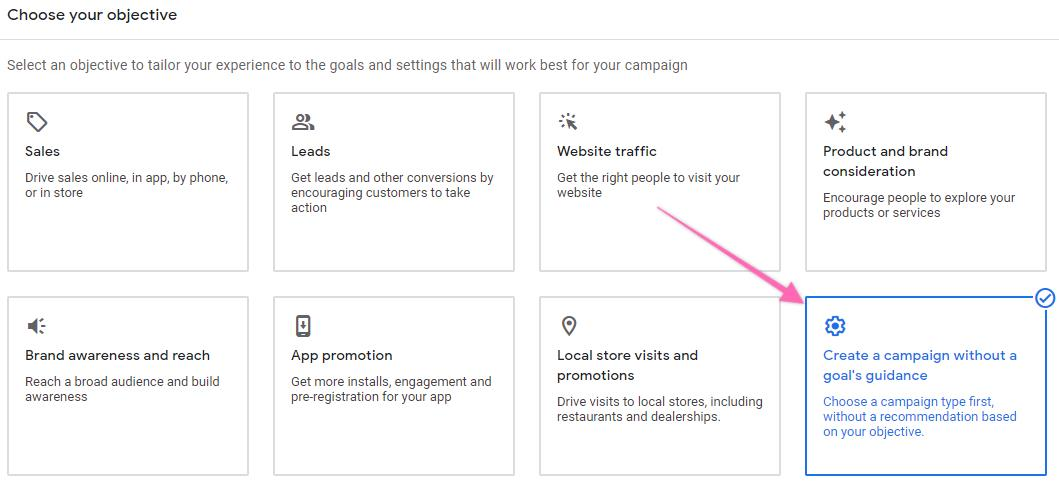Select Product and brand consideration title
The width and height of the screenshot is (1059, 493).
click(x=885, y=161)
